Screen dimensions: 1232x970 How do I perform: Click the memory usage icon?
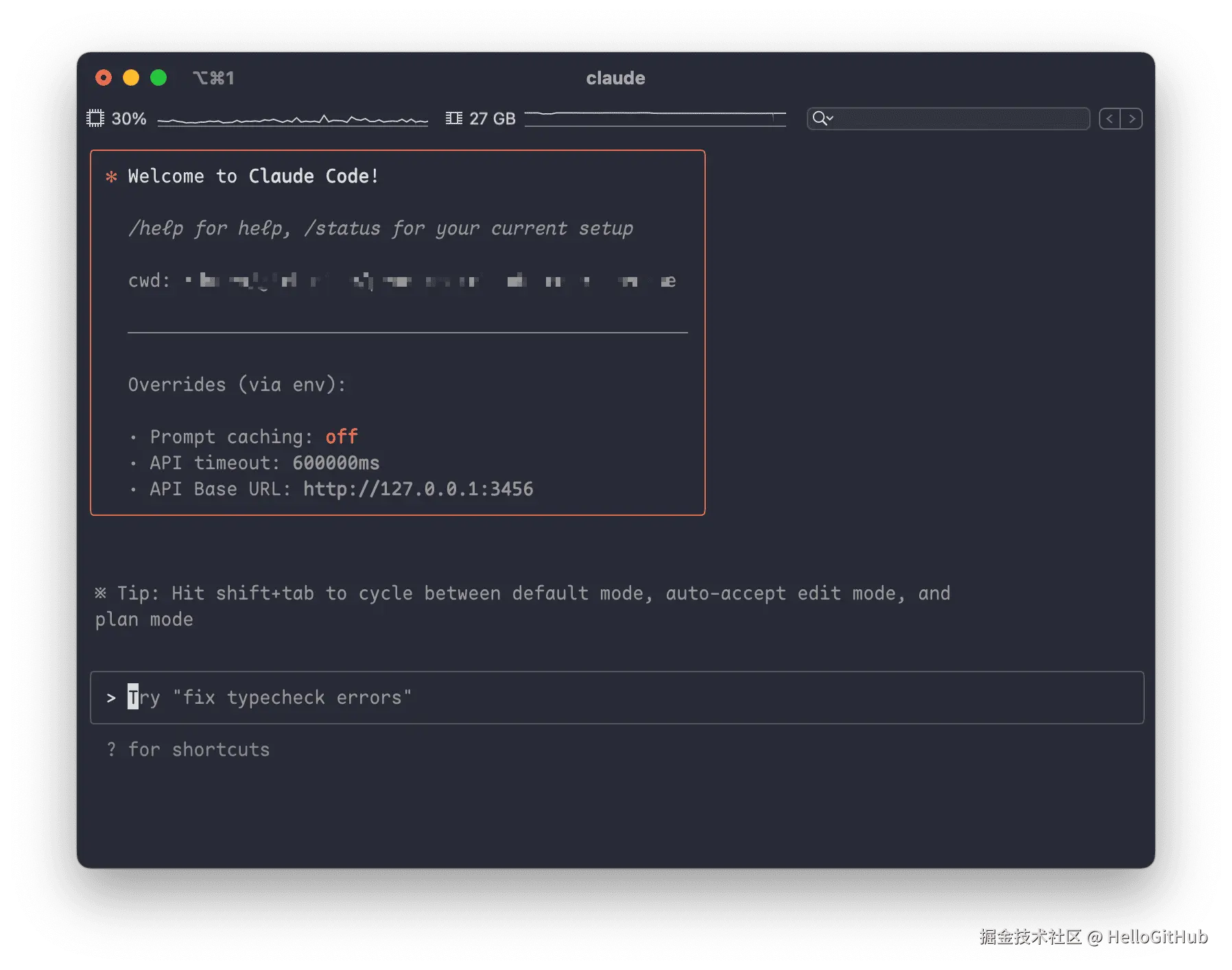[454, 119]
